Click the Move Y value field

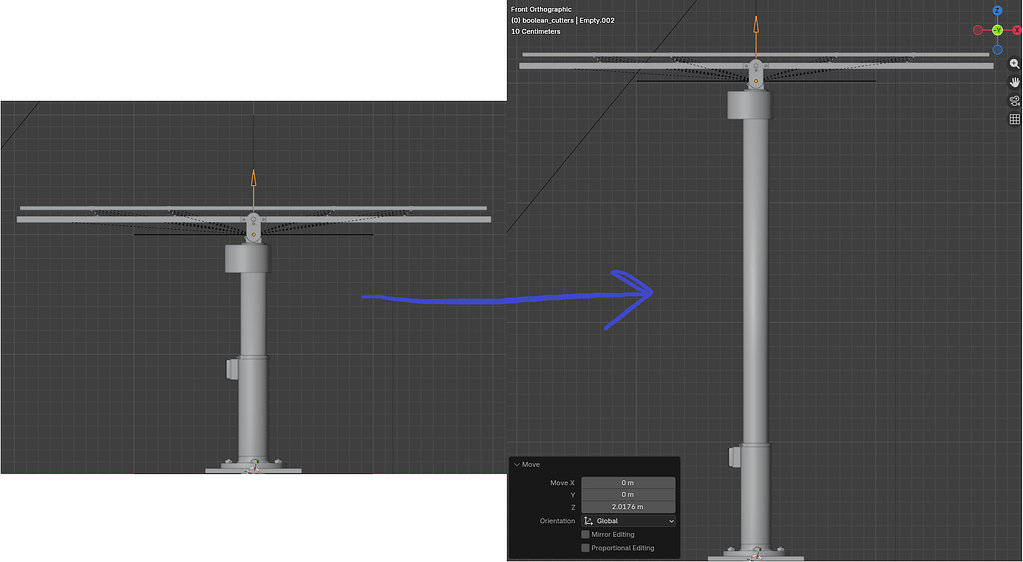click(628, 495)
